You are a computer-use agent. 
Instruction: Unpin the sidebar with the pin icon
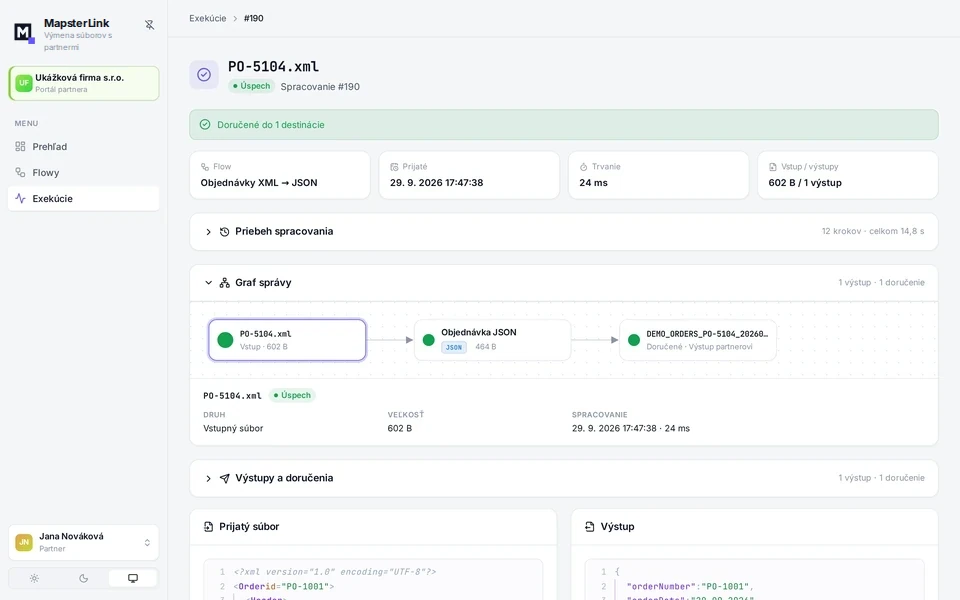(149, 24)
